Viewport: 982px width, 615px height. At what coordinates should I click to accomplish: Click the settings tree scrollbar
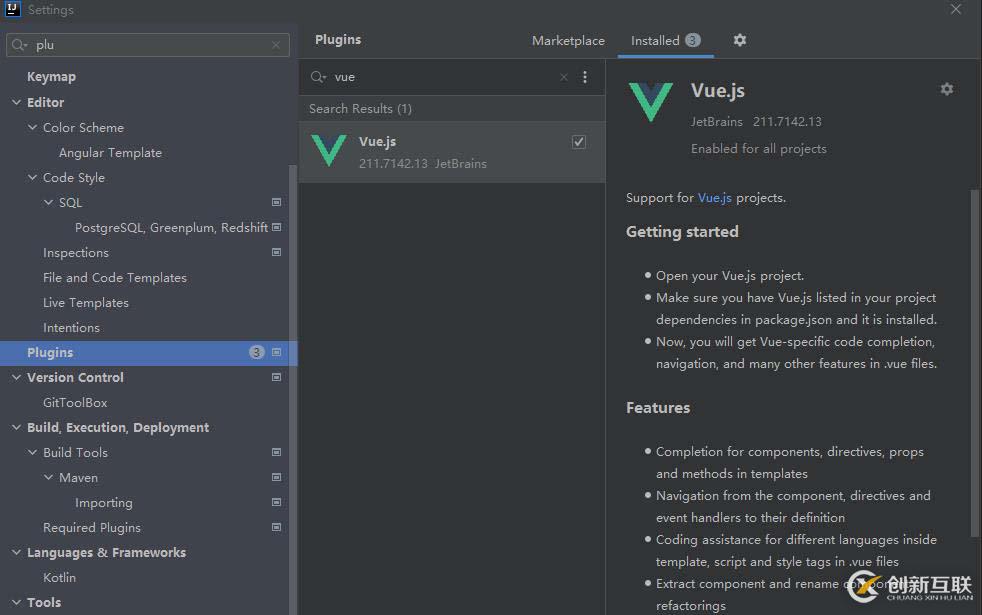click(x=292, y=388)
